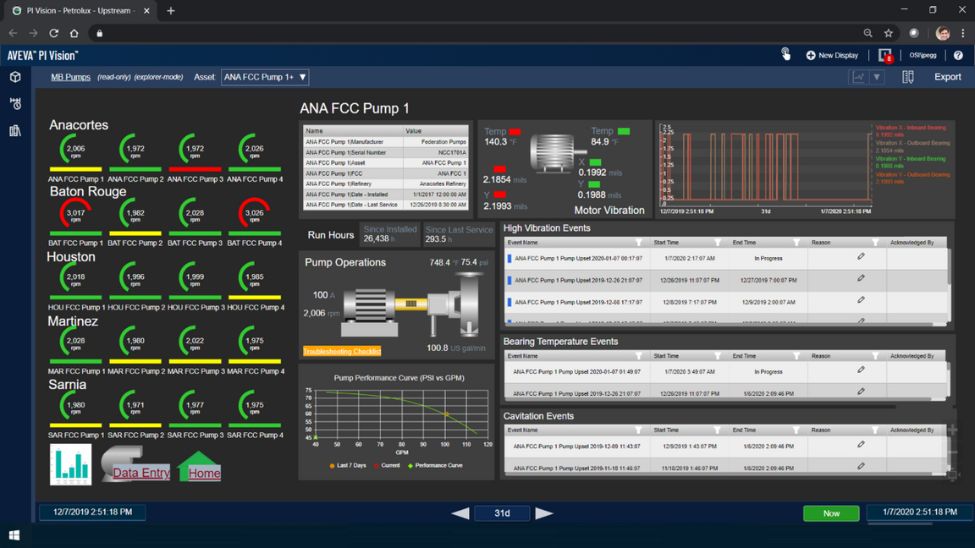Filter Cavitation Events by Start Time
The image size is (975, 548).
(x=718, y=430)
